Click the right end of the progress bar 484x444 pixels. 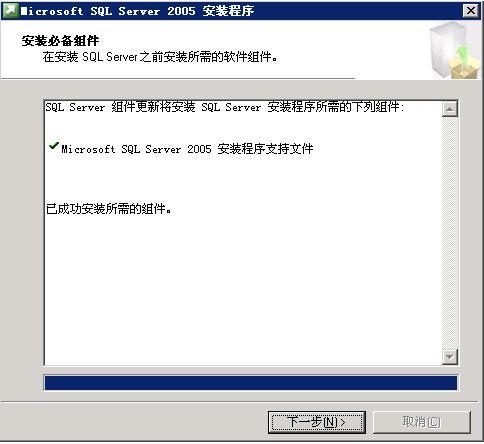click(x=452, y=383)
